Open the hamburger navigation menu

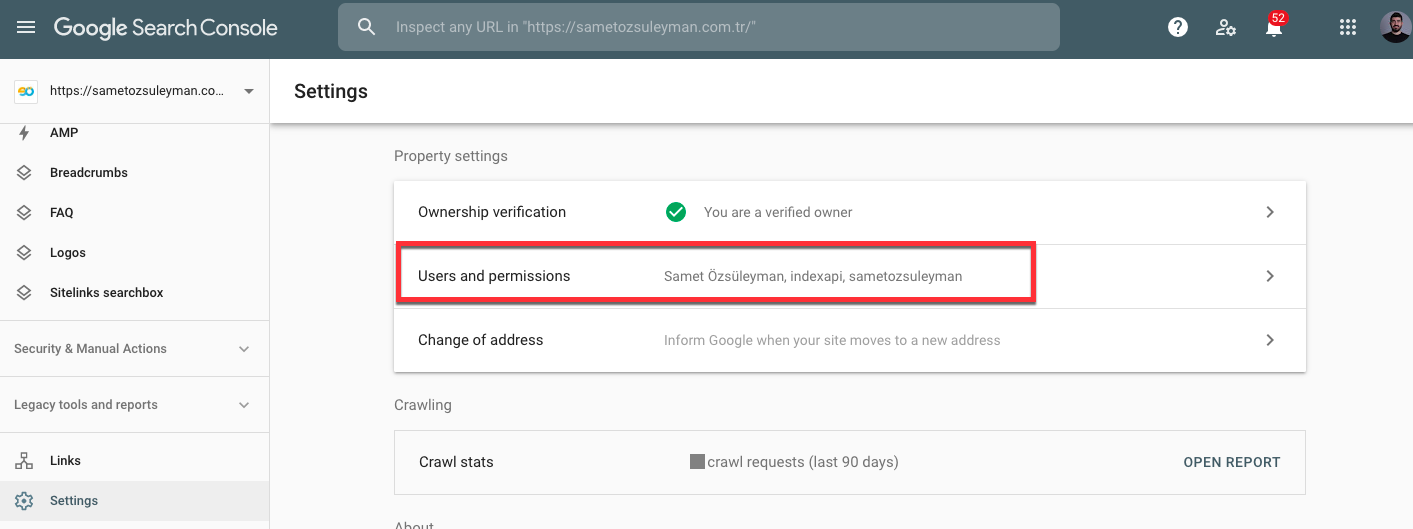tap(26, 28)
